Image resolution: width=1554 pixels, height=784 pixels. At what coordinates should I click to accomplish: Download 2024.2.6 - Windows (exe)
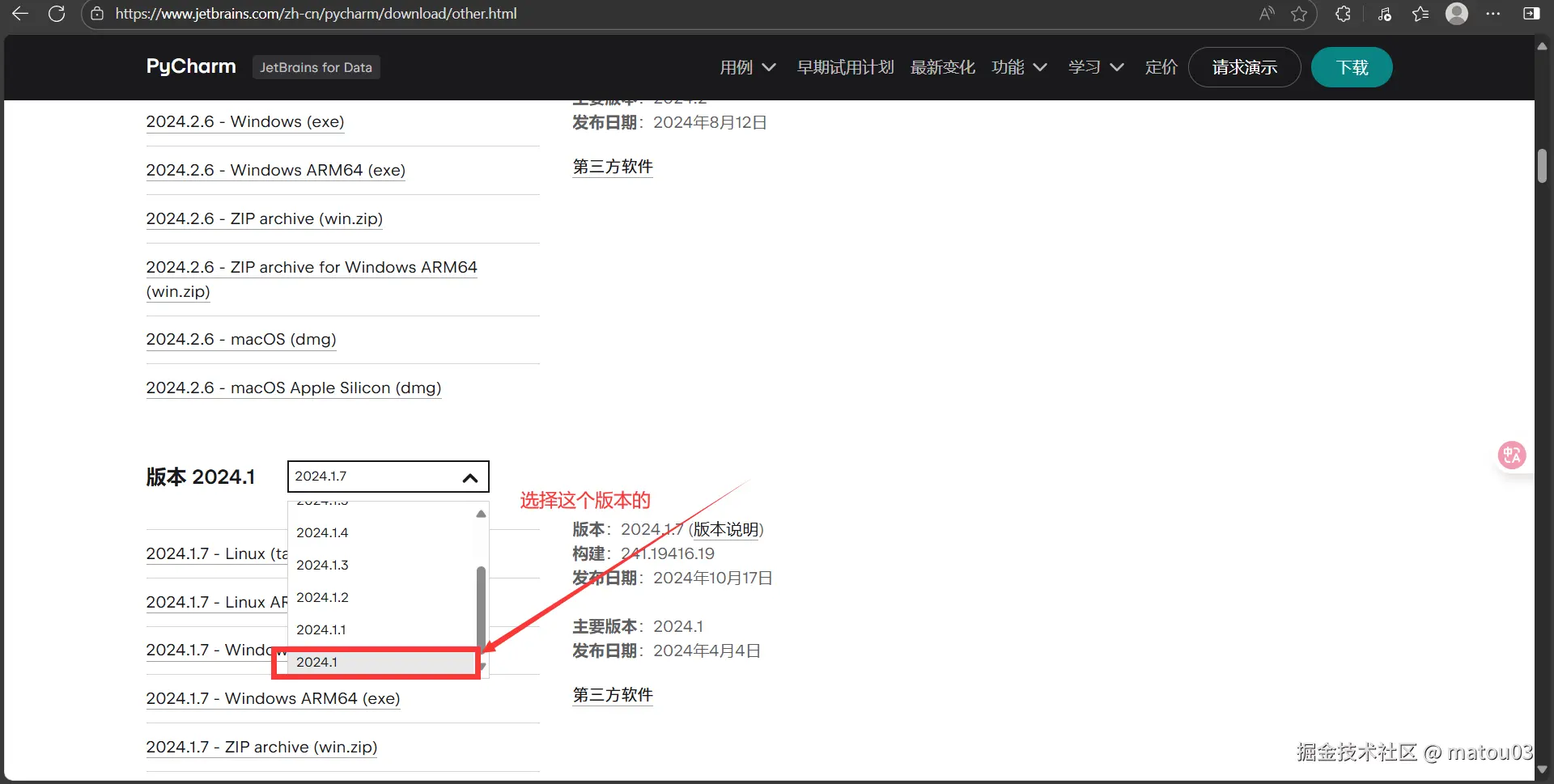pyautogui.click(x=244, y=121)
